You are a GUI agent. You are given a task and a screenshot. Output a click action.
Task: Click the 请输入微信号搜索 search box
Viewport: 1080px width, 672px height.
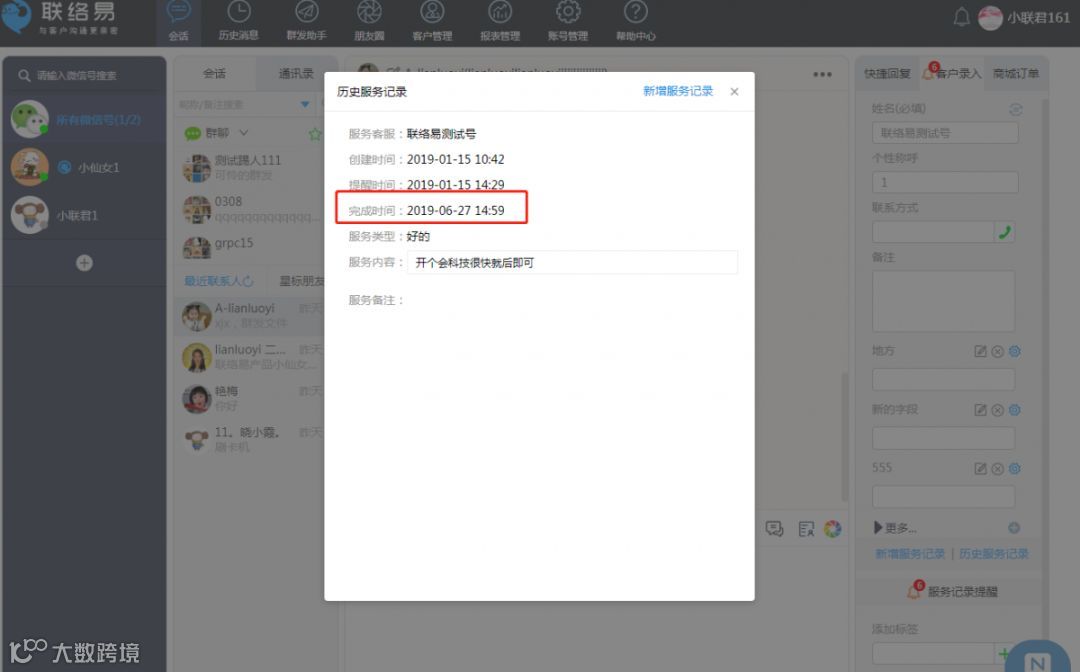(x=84, y=75)
